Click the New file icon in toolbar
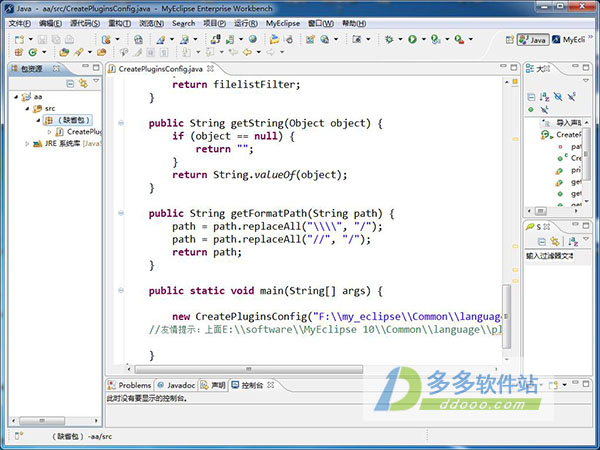Viewport: 600px width, 450px height. pos(20,39)
